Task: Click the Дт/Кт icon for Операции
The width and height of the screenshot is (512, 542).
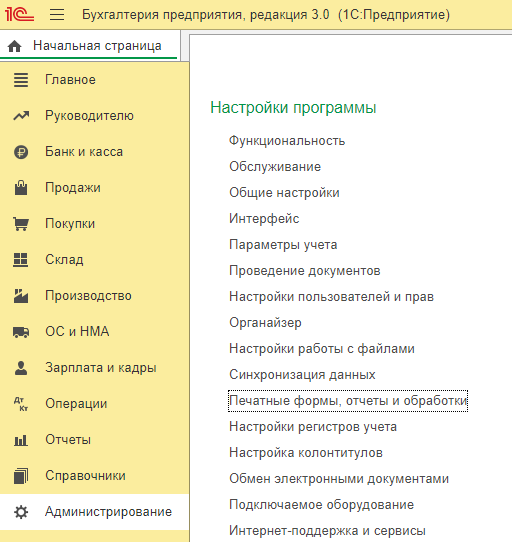Action: pyautogui.click(x=21, y=404)
